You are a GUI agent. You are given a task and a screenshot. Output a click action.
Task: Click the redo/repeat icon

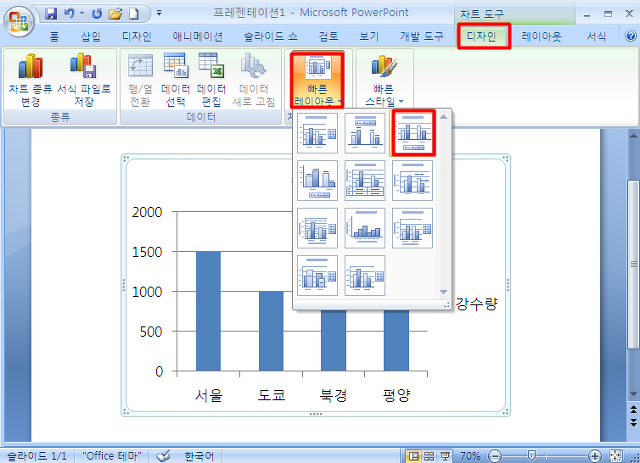[97, 14]
